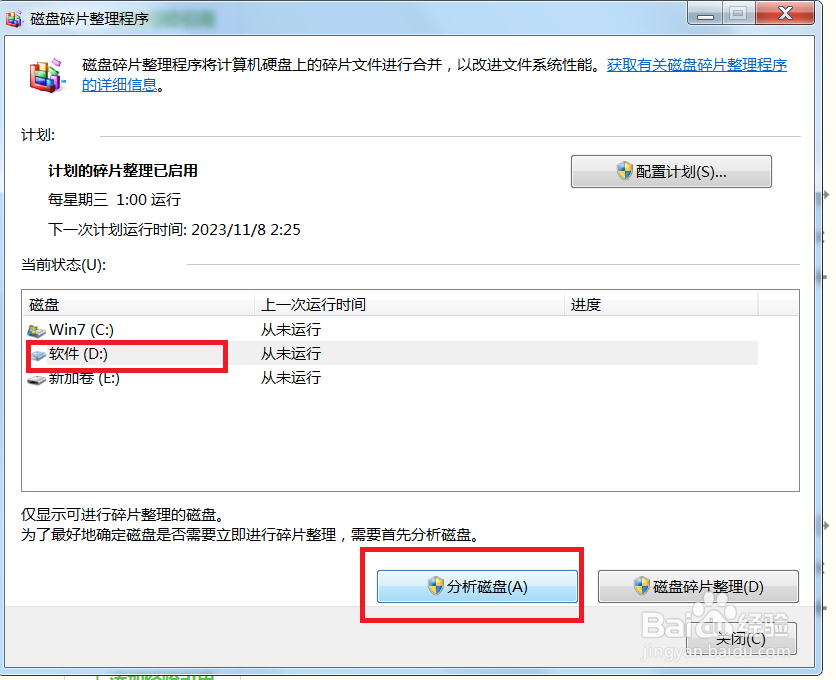Screen dimensions: 836x680
Task: Click the Win7 (C:) drive icon
Action: point(36,331)
